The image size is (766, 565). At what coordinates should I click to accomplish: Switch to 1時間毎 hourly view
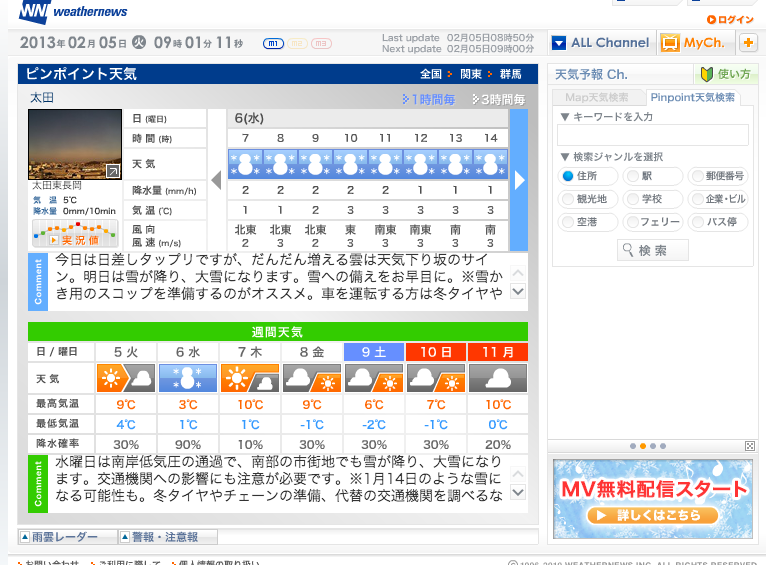pyautogui.click(x=428, y=100)
